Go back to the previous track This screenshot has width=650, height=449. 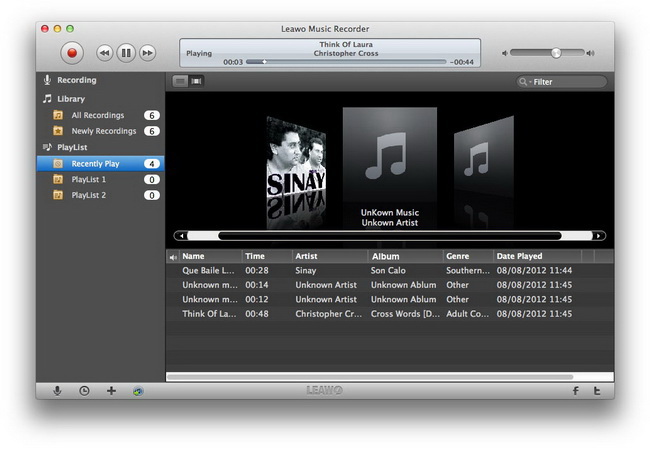104,52
